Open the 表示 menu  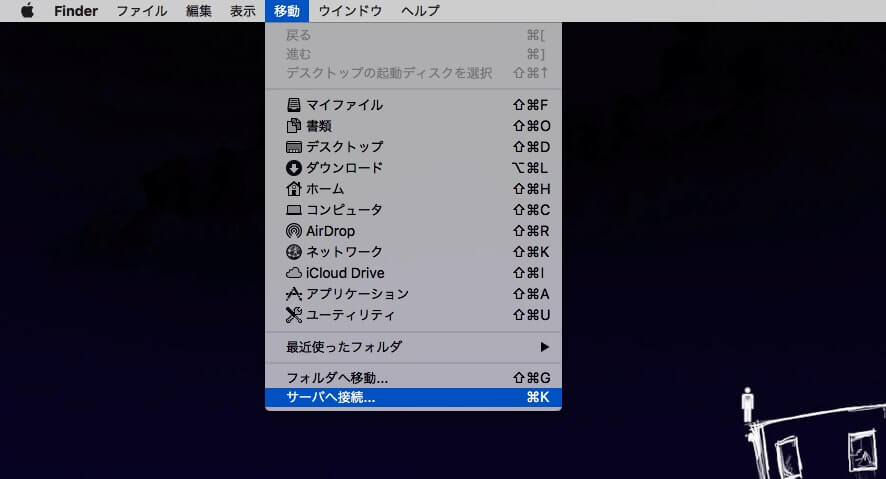point(242,11)
